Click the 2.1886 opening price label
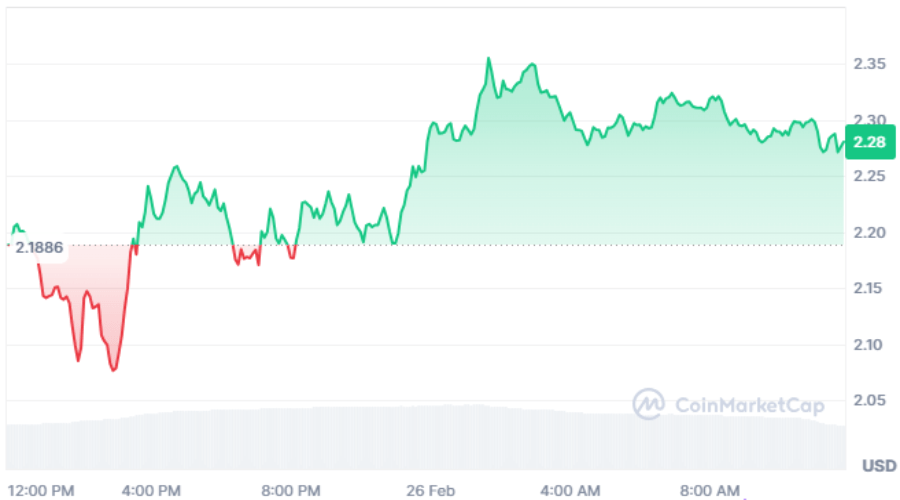Viewport: 900px width, 500px height. (39, 246)
